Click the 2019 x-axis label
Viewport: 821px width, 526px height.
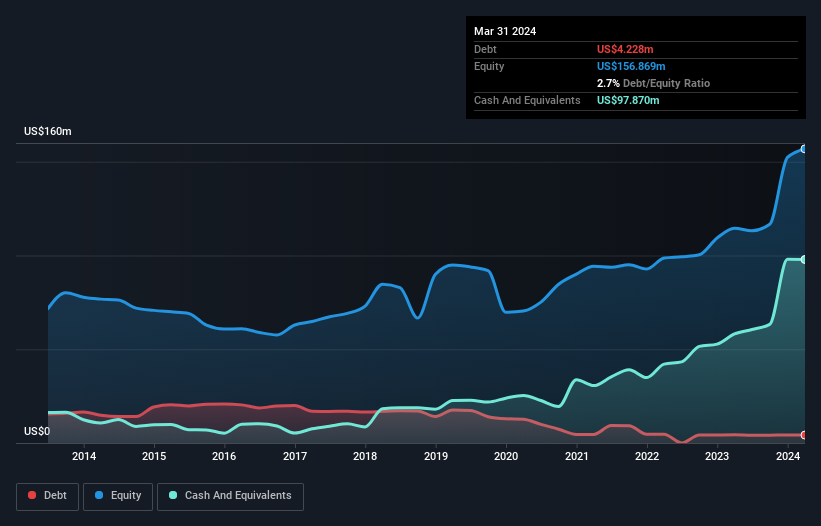click(x=436, y=456)
